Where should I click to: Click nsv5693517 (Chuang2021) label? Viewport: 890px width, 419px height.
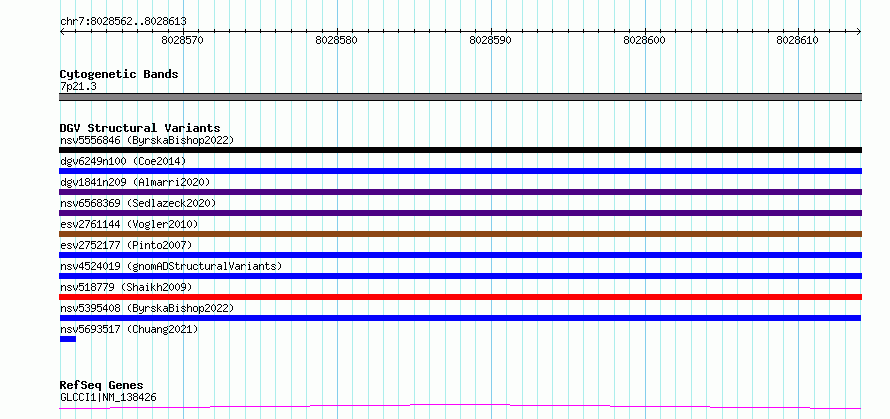tap(129, 329)
